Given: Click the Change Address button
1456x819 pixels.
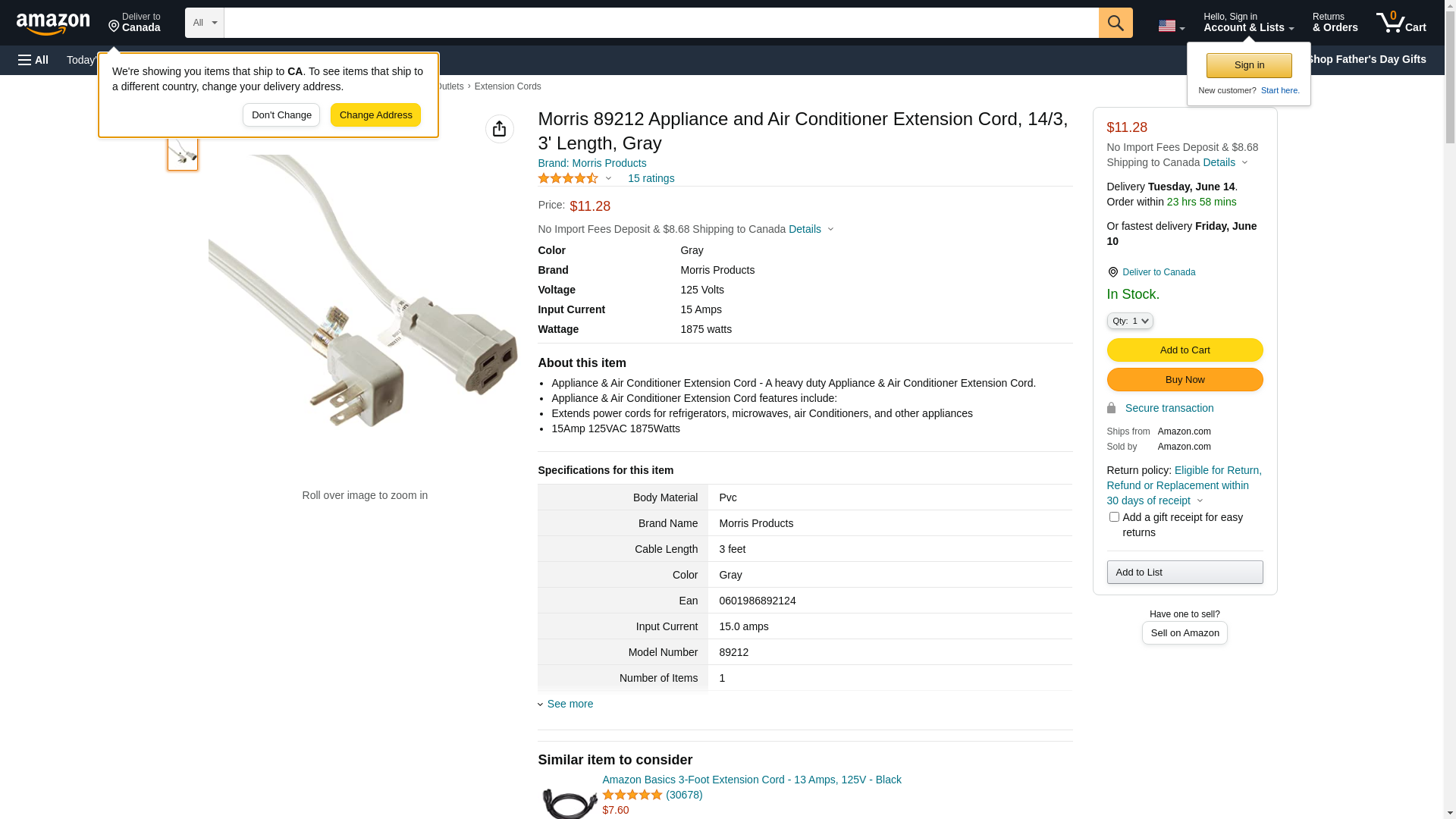Looking at the screenshot, I should tap(375, 115).
